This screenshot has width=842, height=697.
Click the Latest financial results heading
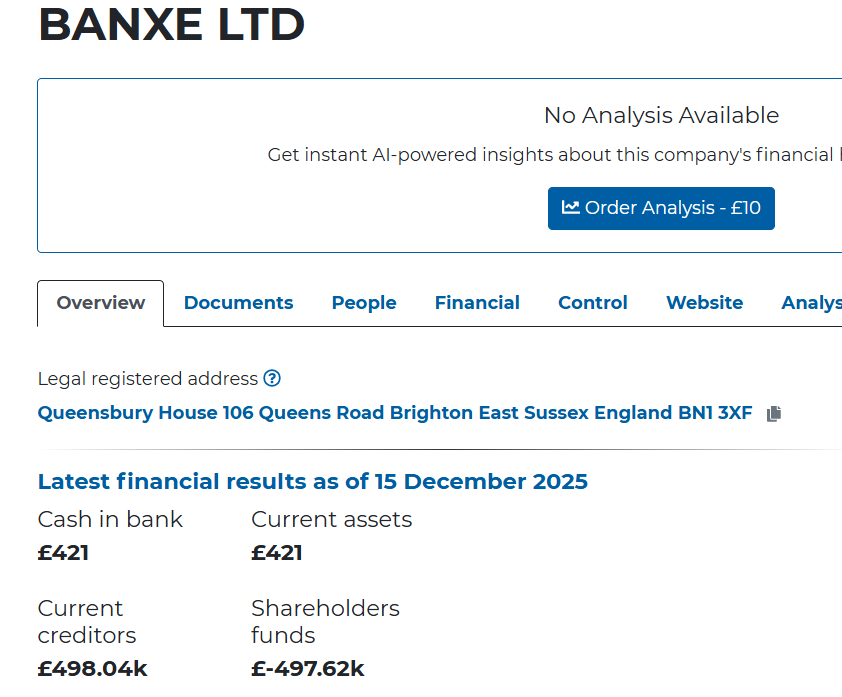click(x=312, y=481)
